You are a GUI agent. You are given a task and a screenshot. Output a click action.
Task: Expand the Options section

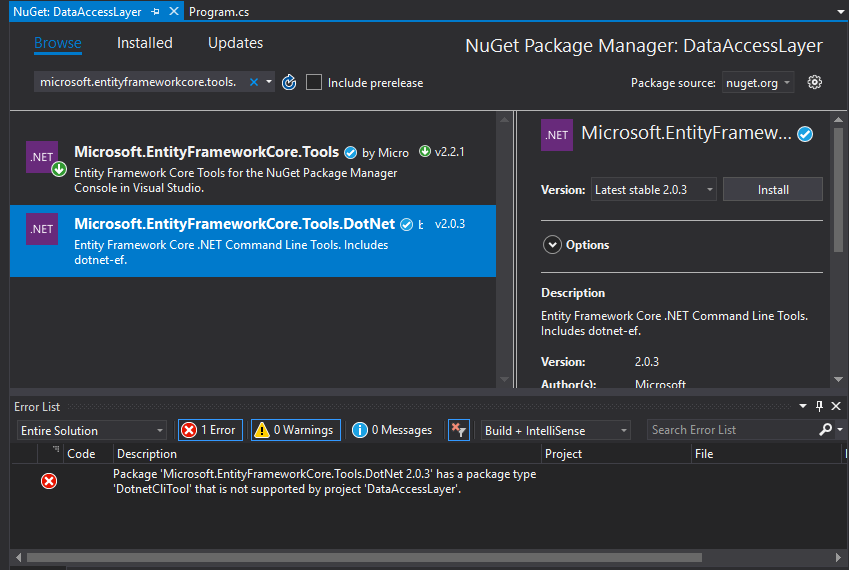pyautogui.click(x=552, y=245)
